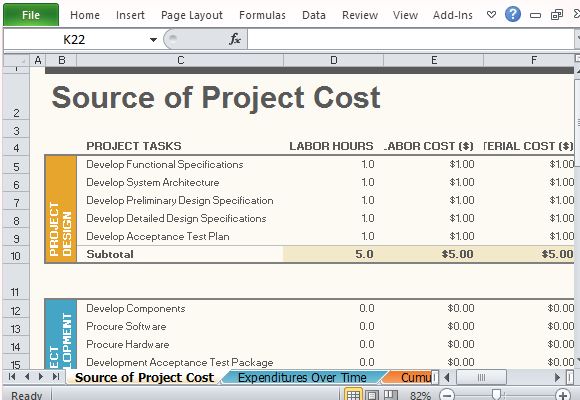Open the Review ribbon tab

click(360, 15)
